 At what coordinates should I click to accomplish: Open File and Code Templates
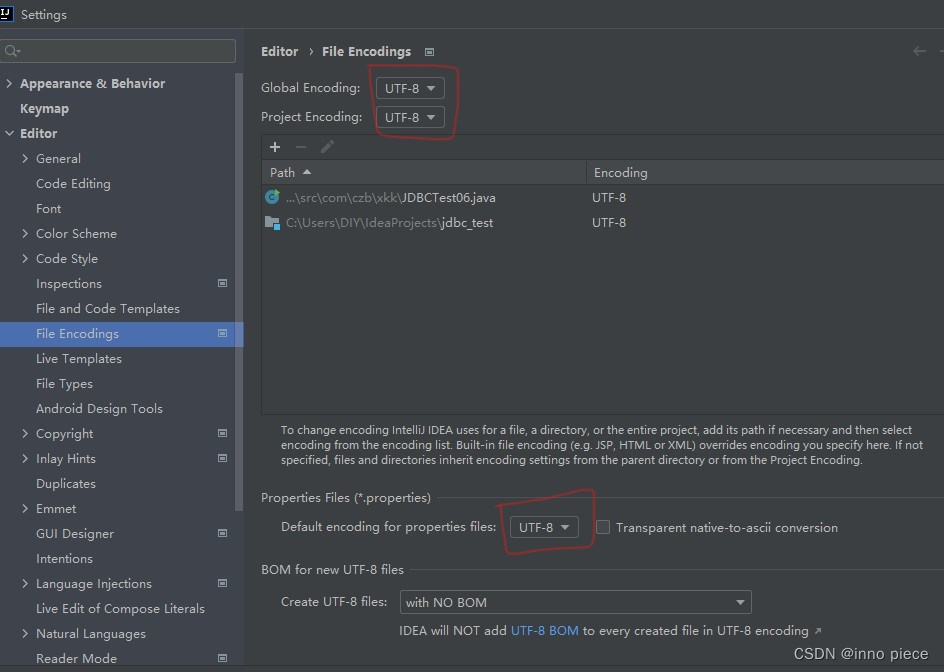(x=108, y=308)
